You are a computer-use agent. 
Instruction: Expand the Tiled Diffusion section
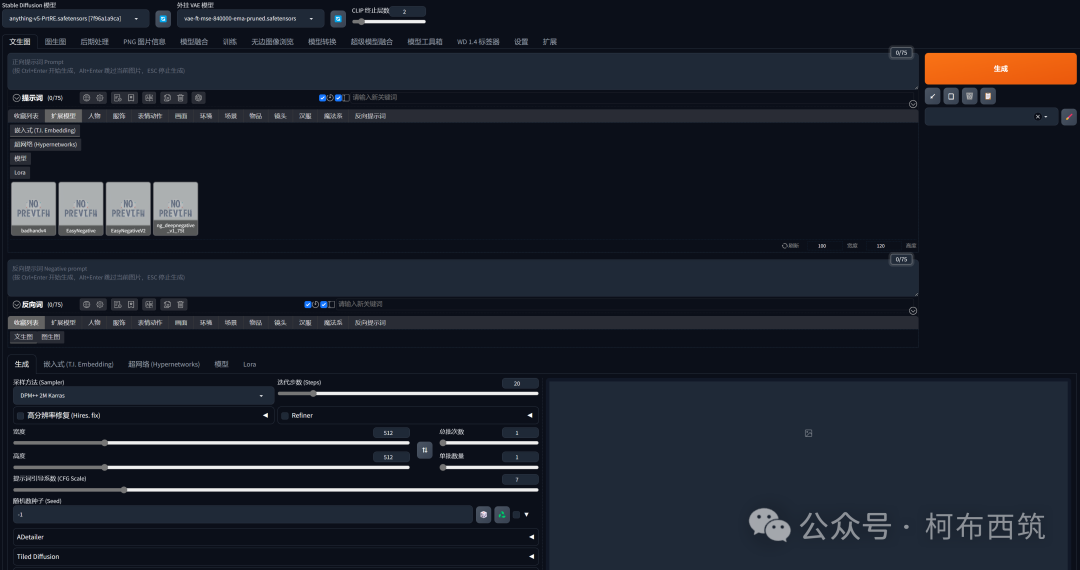(x=276, y=556)
